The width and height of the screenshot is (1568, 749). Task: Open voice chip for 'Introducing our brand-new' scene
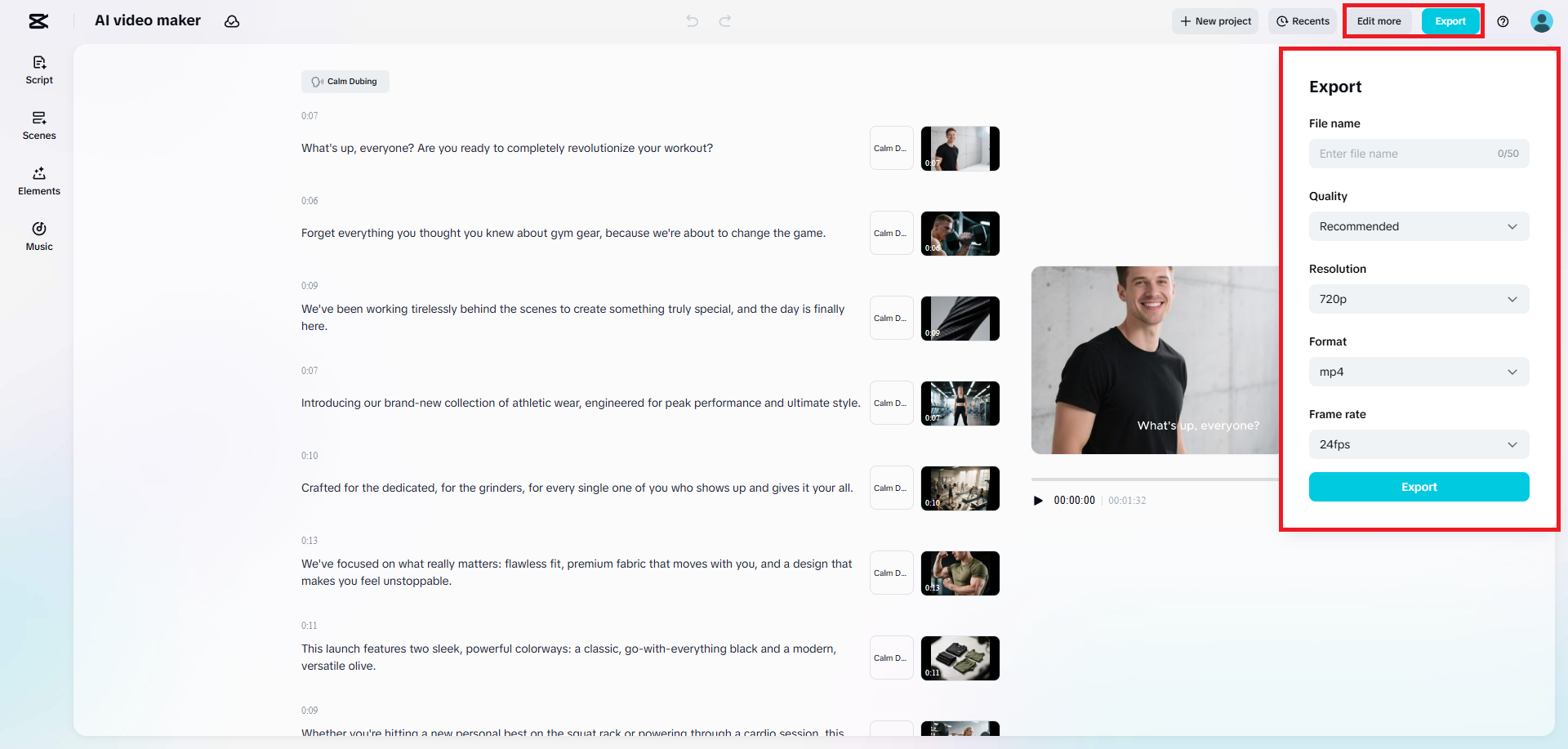click(x=891, y=403)
